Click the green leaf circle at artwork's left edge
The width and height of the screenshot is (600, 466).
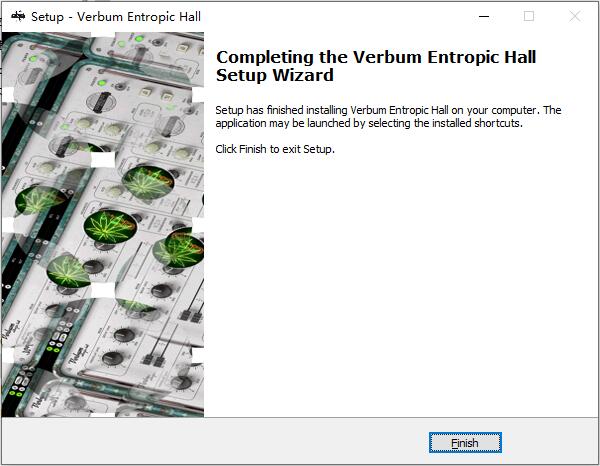(39, 200)
